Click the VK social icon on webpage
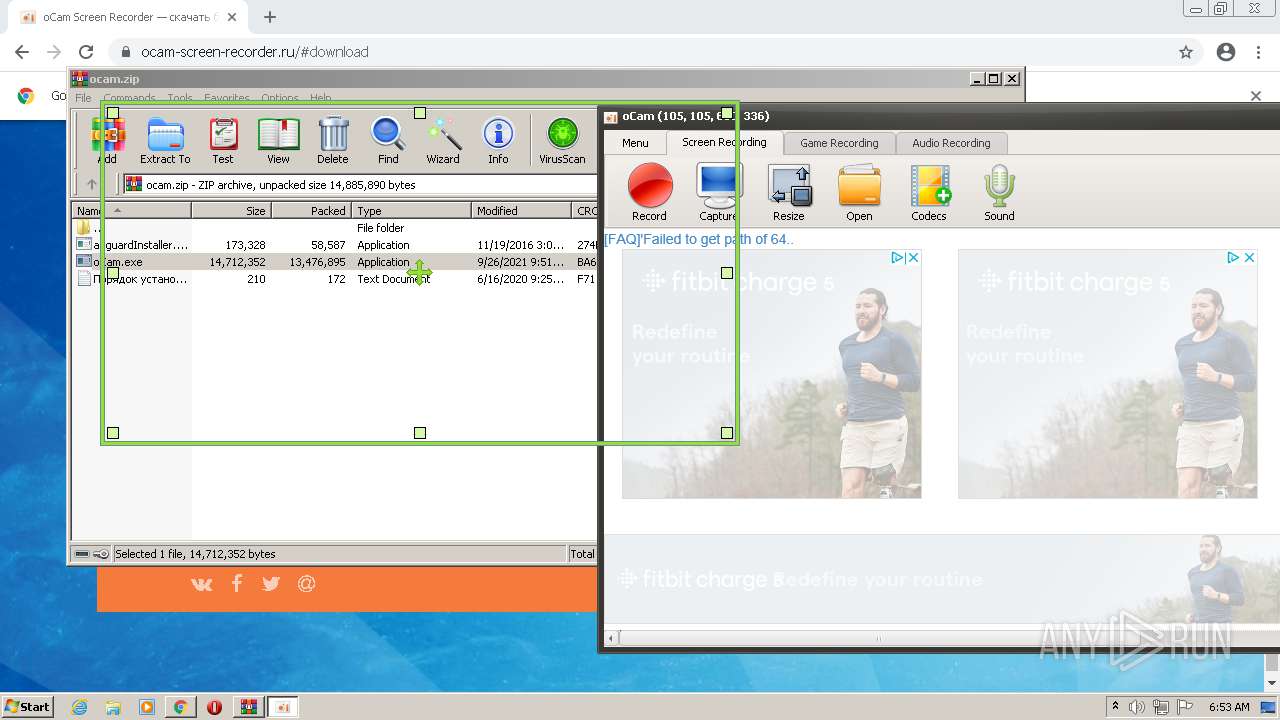This screenshot has width=1280, height=720. tap(202, 583)
